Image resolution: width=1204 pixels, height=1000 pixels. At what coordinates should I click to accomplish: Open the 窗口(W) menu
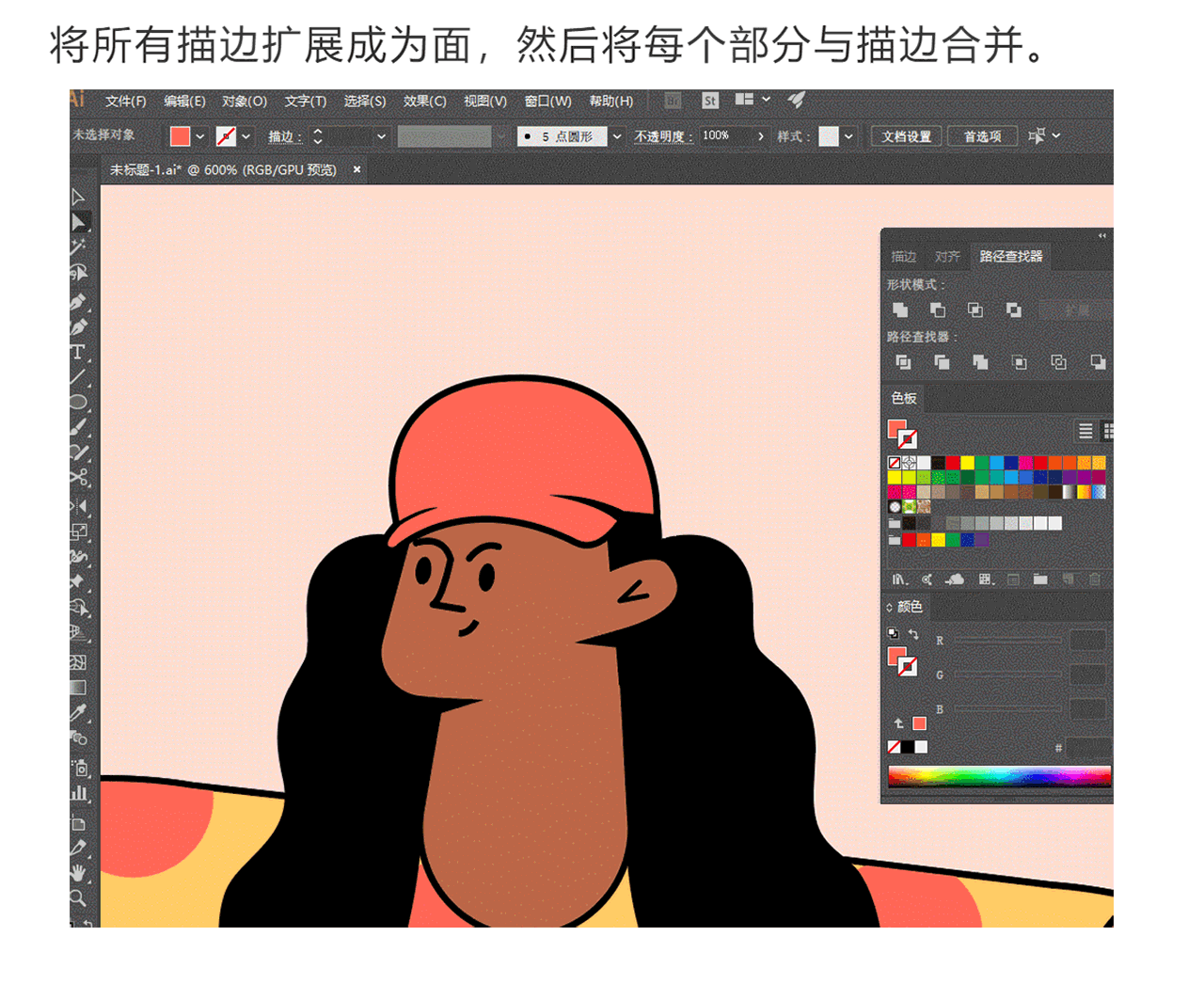tap(548, 101)
